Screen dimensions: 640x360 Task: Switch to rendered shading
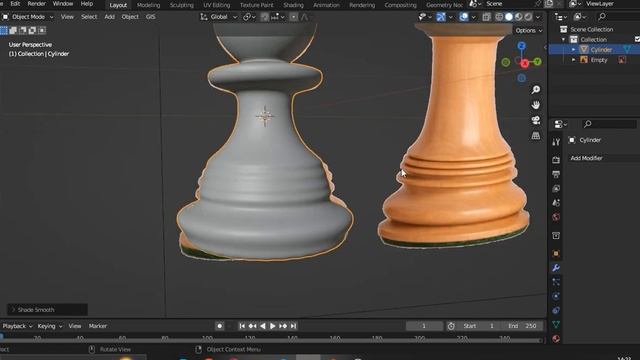pyautogui.click(x=528, y=17)
